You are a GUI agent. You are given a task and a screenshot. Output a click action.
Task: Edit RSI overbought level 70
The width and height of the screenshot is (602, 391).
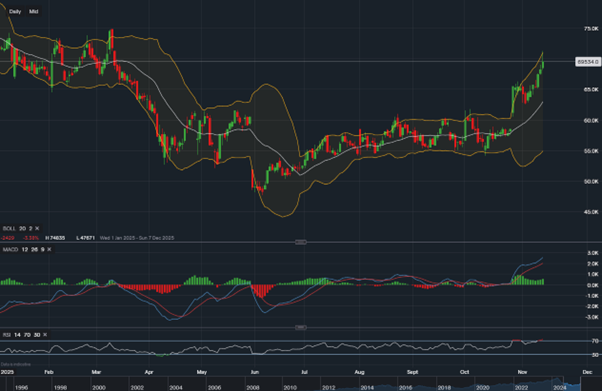27,335
